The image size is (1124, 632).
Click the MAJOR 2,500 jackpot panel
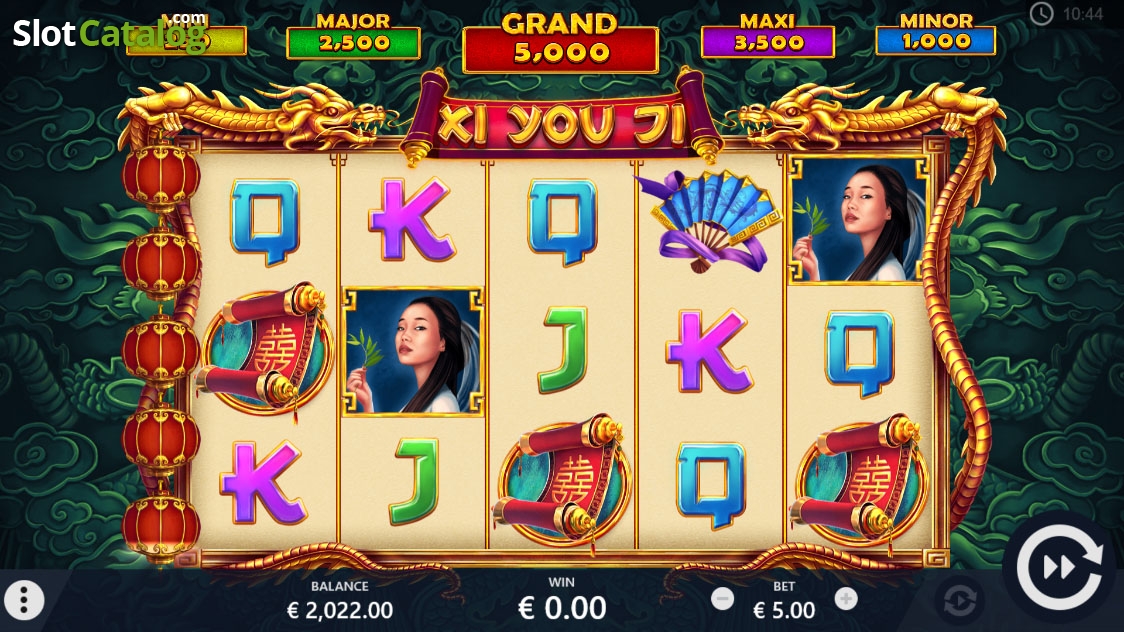coord(353,35)
